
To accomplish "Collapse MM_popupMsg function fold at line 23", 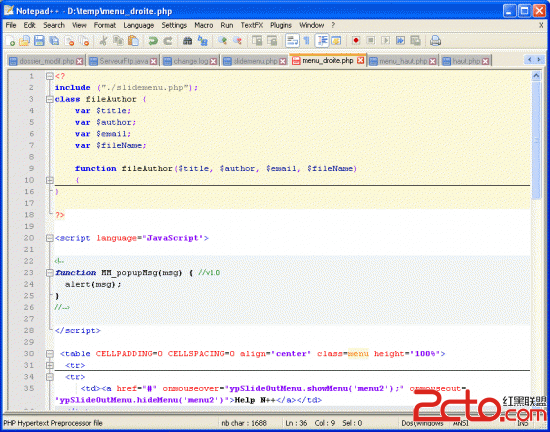I will click(50, 273).
